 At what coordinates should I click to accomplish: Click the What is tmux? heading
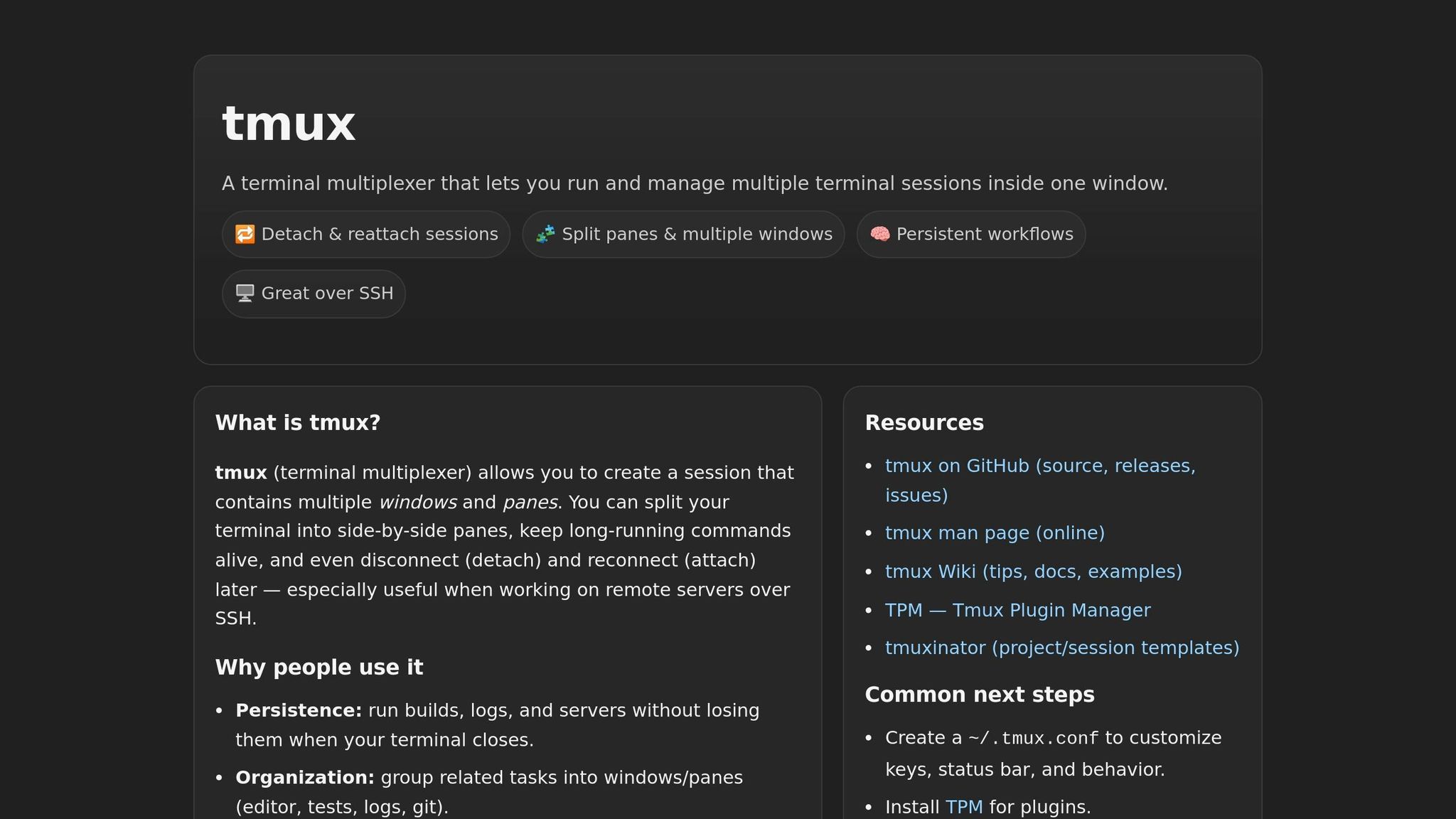[x=297, y=422]
